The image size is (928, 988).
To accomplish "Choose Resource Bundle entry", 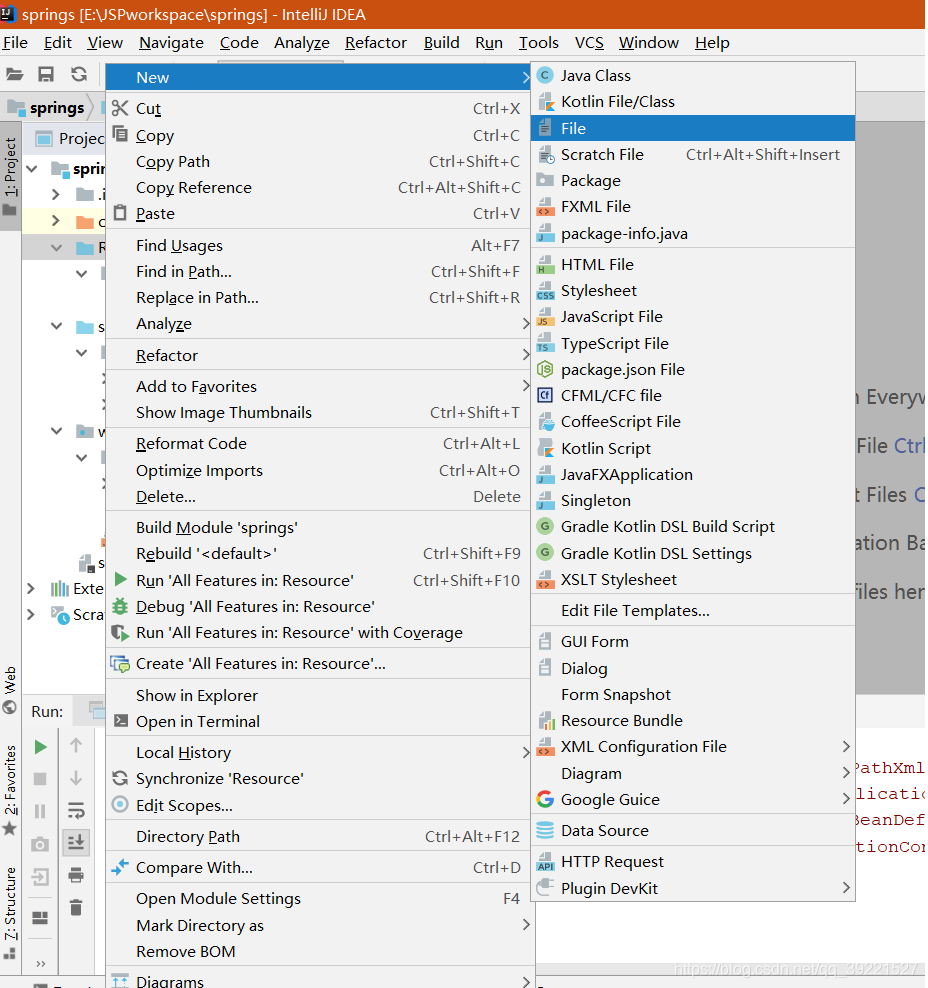I will pos(693,720).
